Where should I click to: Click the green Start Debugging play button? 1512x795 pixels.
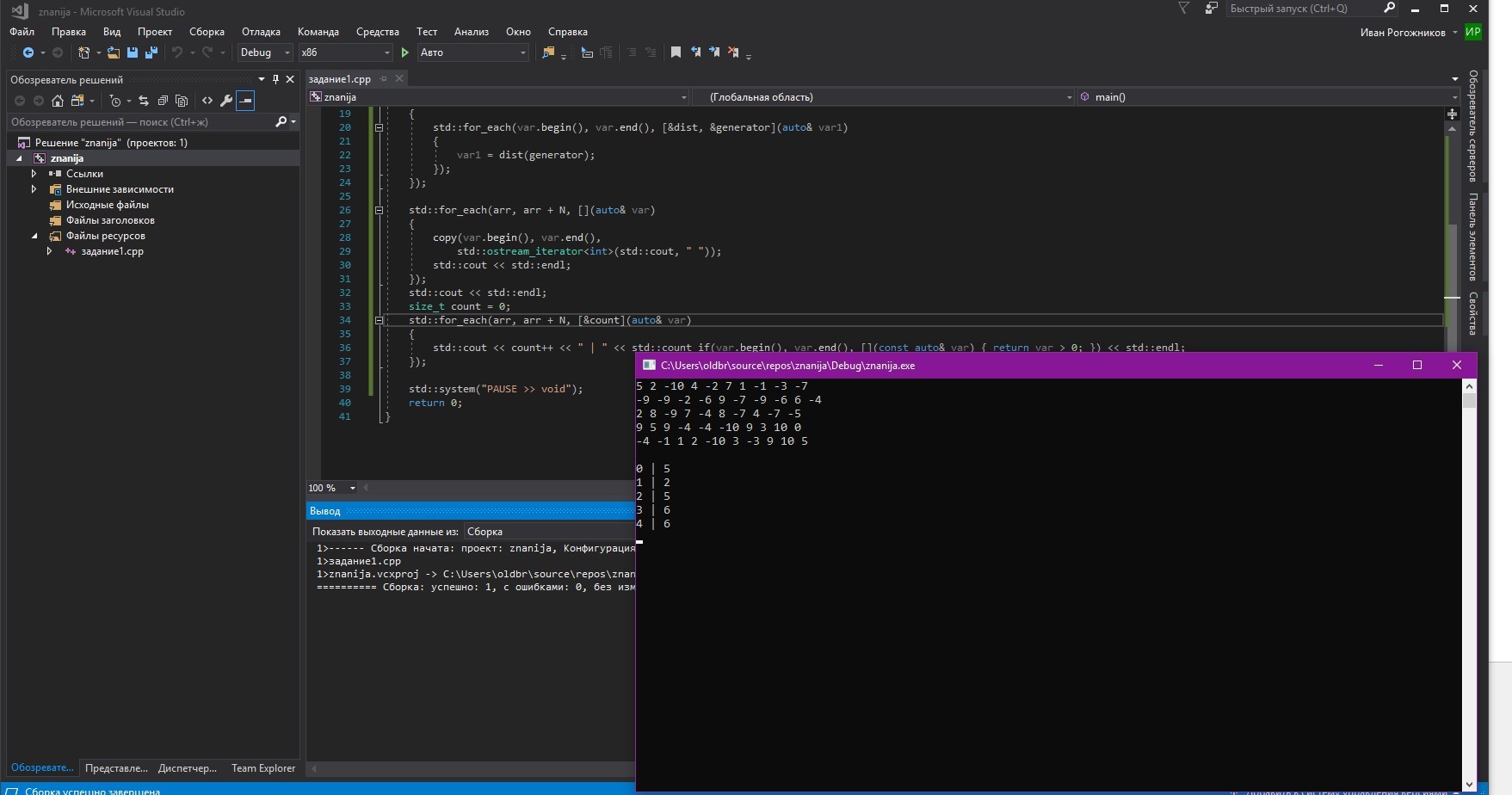(x=405, y=52)
